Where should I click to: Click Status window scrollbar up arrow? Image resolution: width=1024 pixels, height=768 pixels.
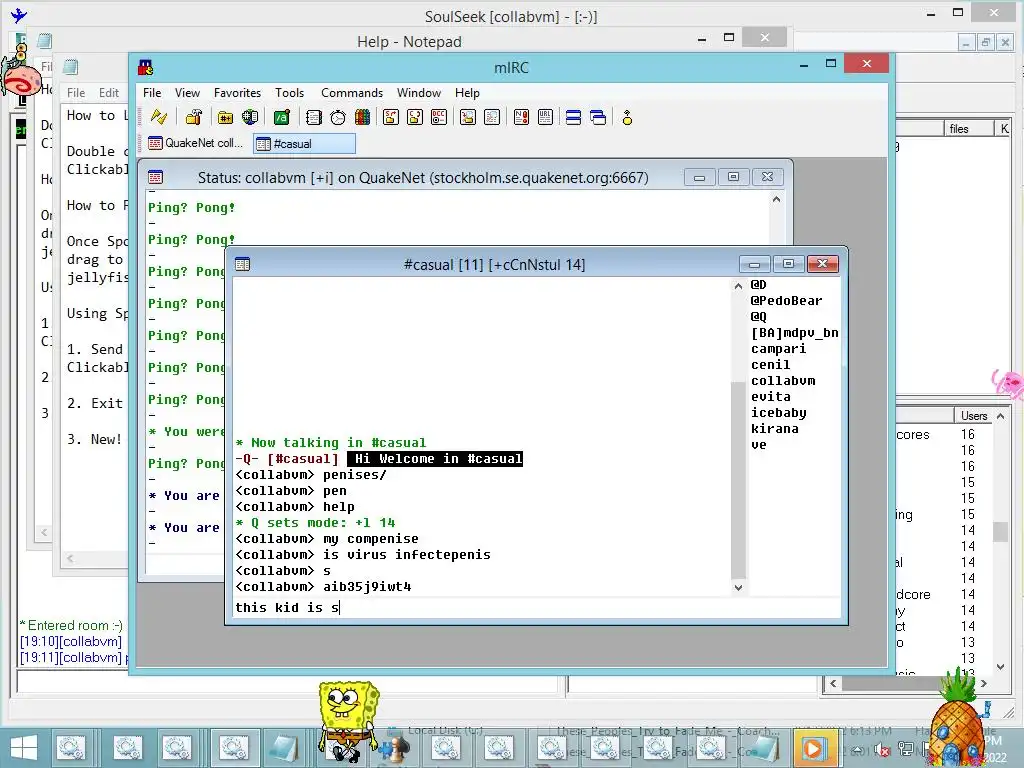[x=776, y=199]
